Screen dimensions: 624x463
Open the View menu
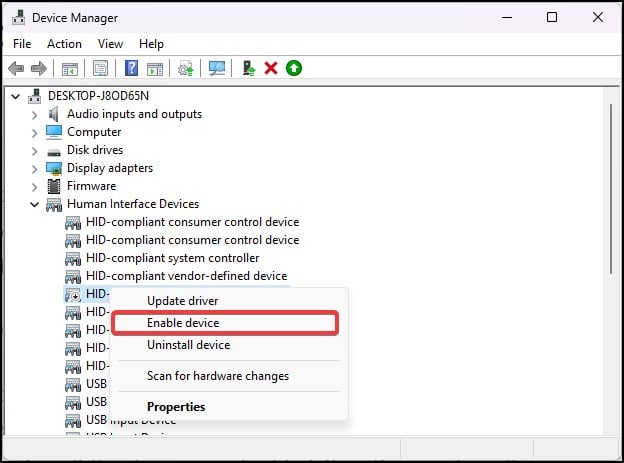pos(110,44)
